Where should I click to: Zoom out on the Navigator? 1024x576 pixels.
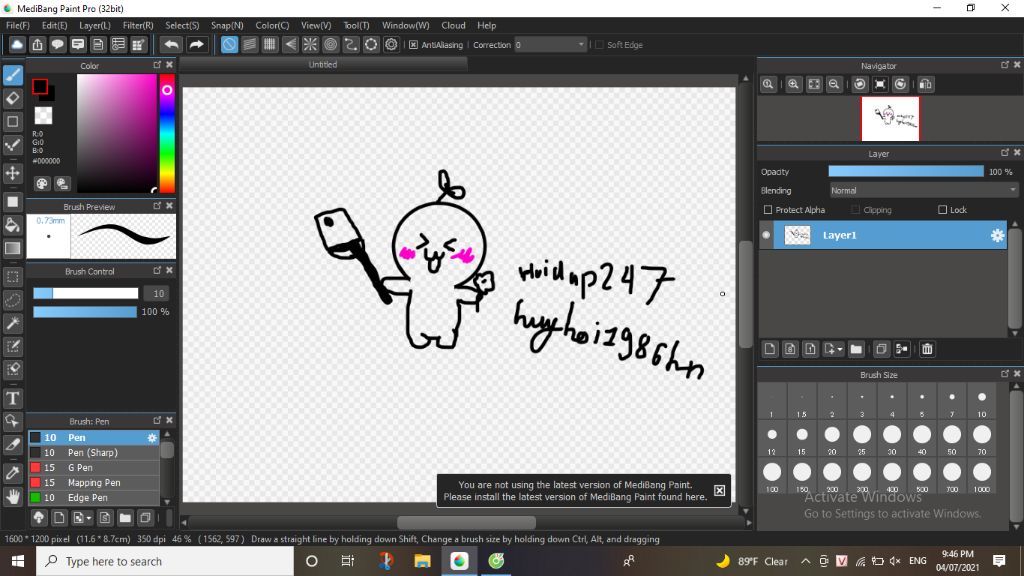click(x=834, y=84)
